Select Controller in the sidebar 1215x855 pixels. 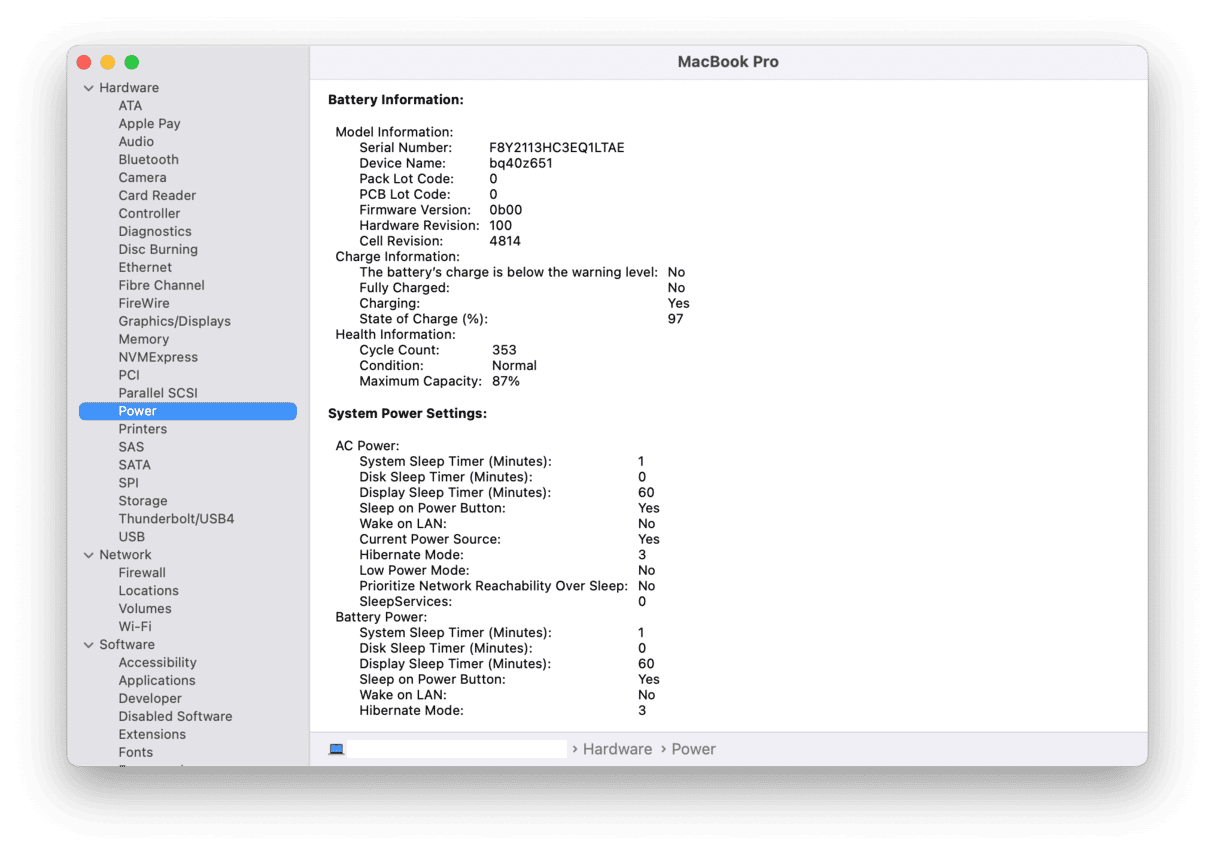(150, 214)
